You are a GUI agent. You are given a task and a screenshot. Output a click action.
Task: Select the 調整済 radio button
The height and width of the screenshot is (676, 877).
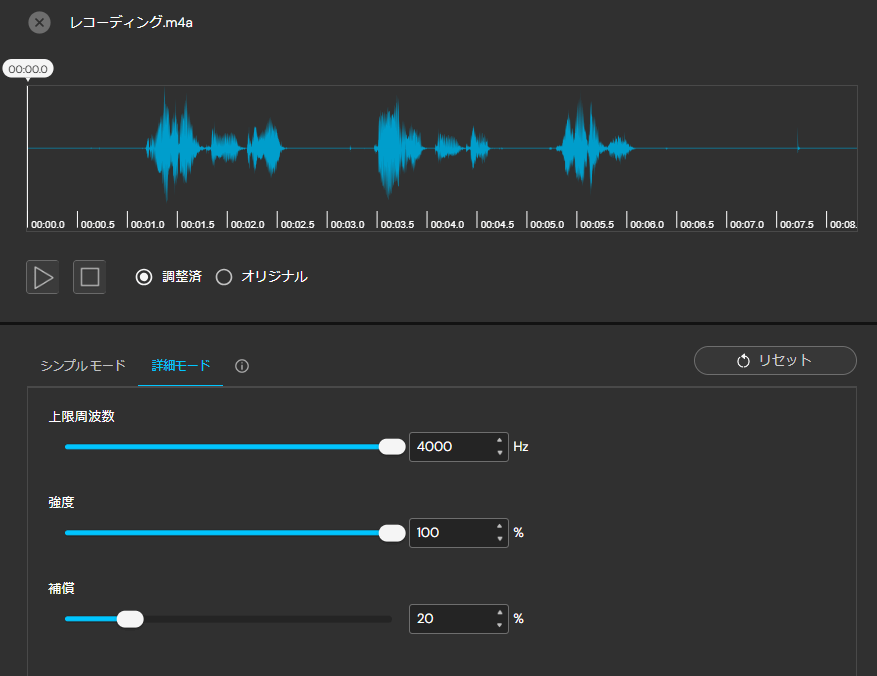point(144,277)
